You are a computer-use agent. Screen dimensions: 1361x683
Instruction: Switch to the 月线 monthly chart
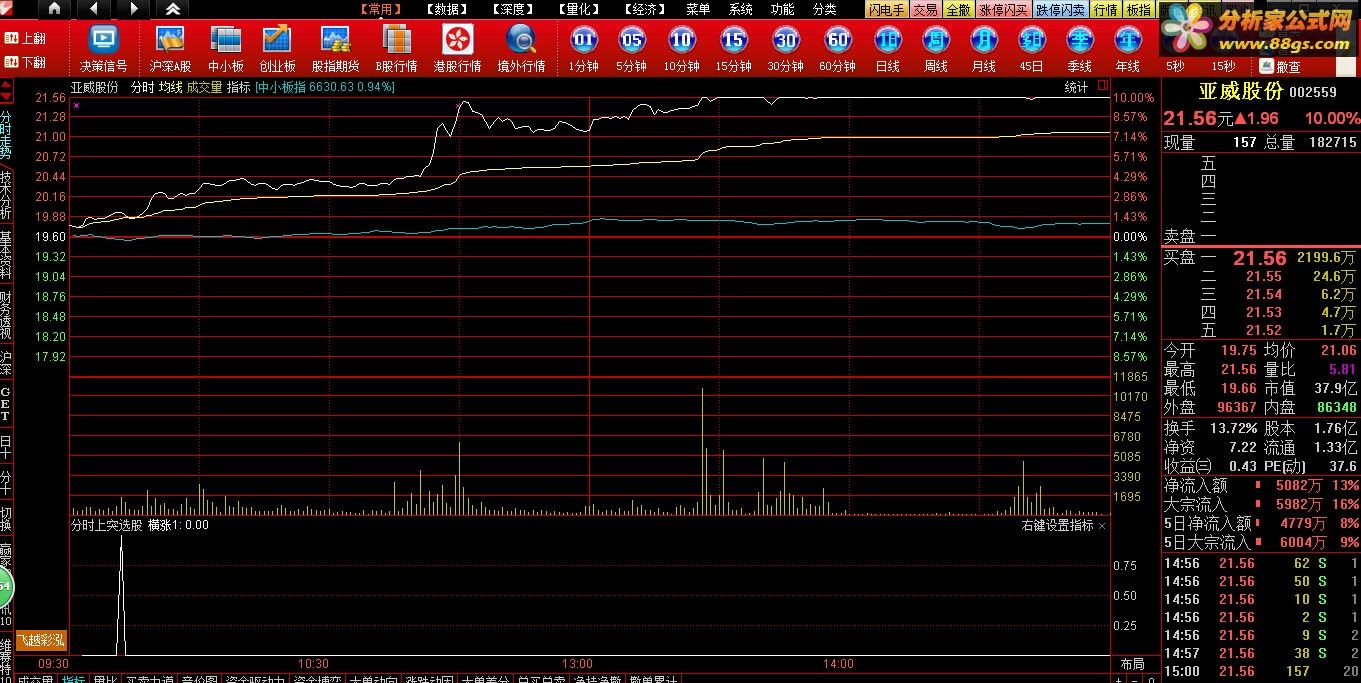click(983, 48)
